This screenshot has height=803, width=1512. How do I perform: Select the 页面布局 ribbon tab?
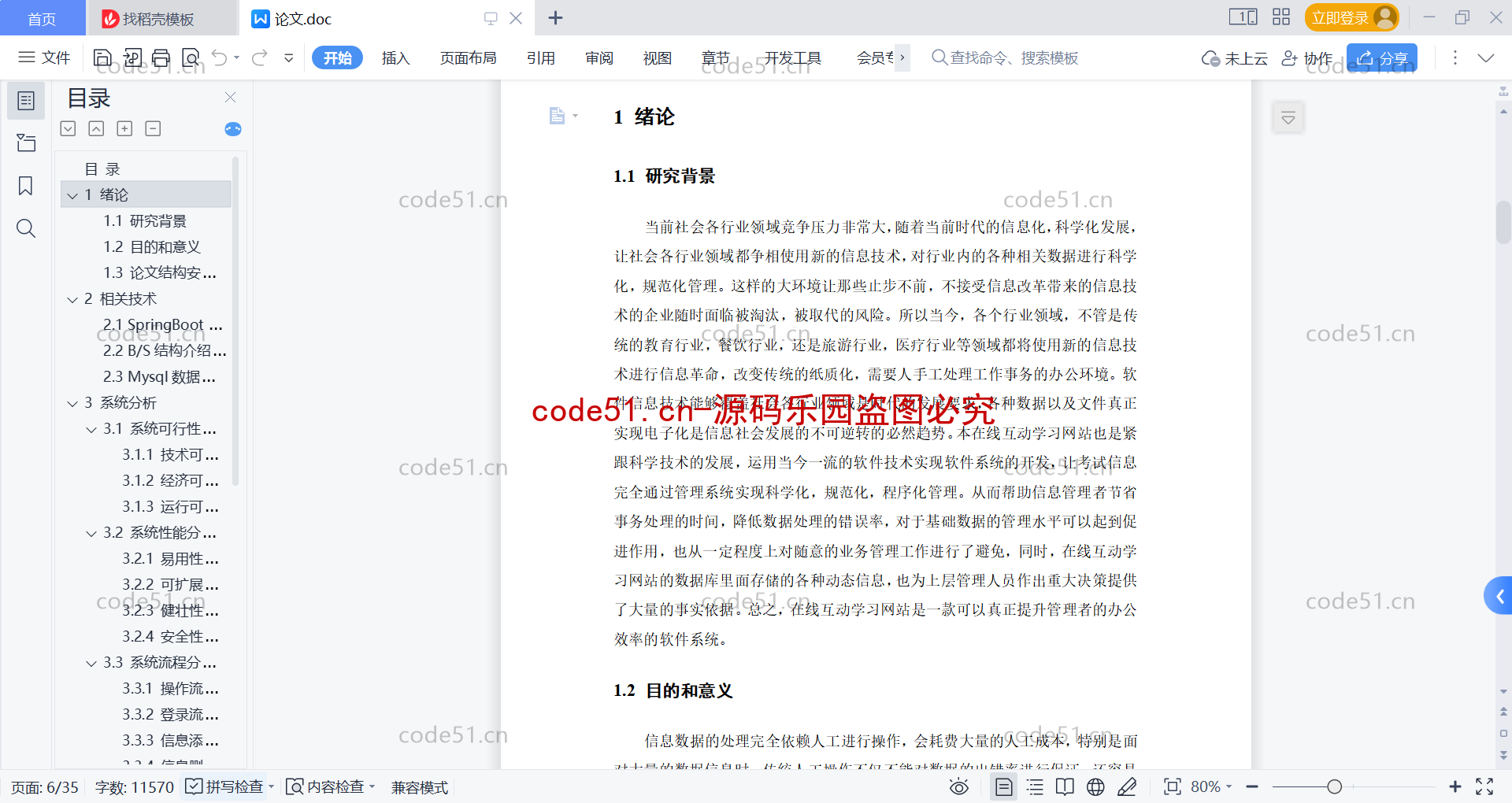(468, 57)
